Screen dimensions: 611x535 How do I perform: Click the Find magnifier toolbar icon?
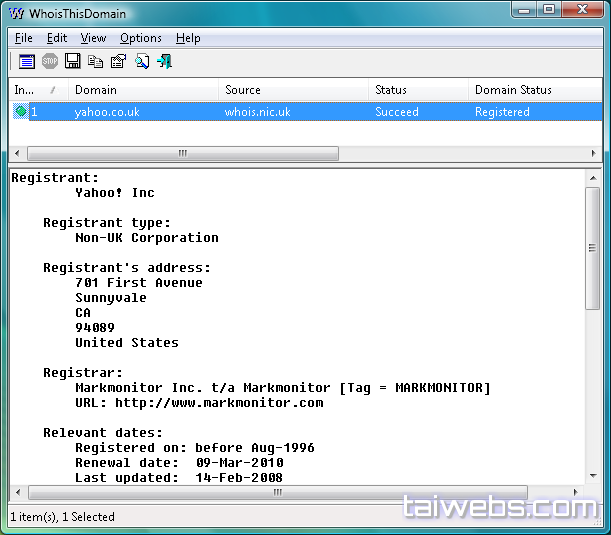[x=142, y=62]
